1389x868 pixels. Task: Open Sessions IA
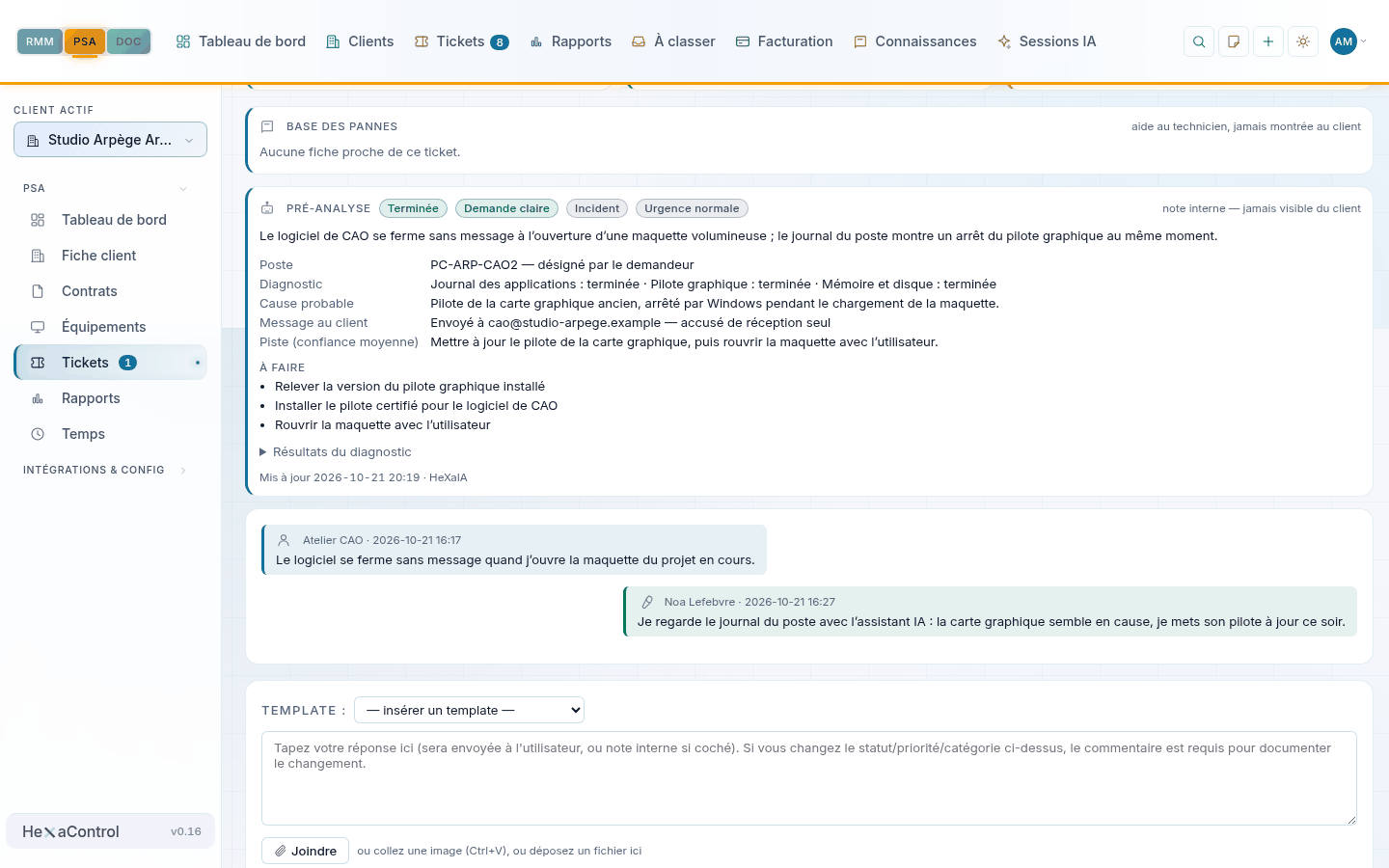click(1047, 41)
